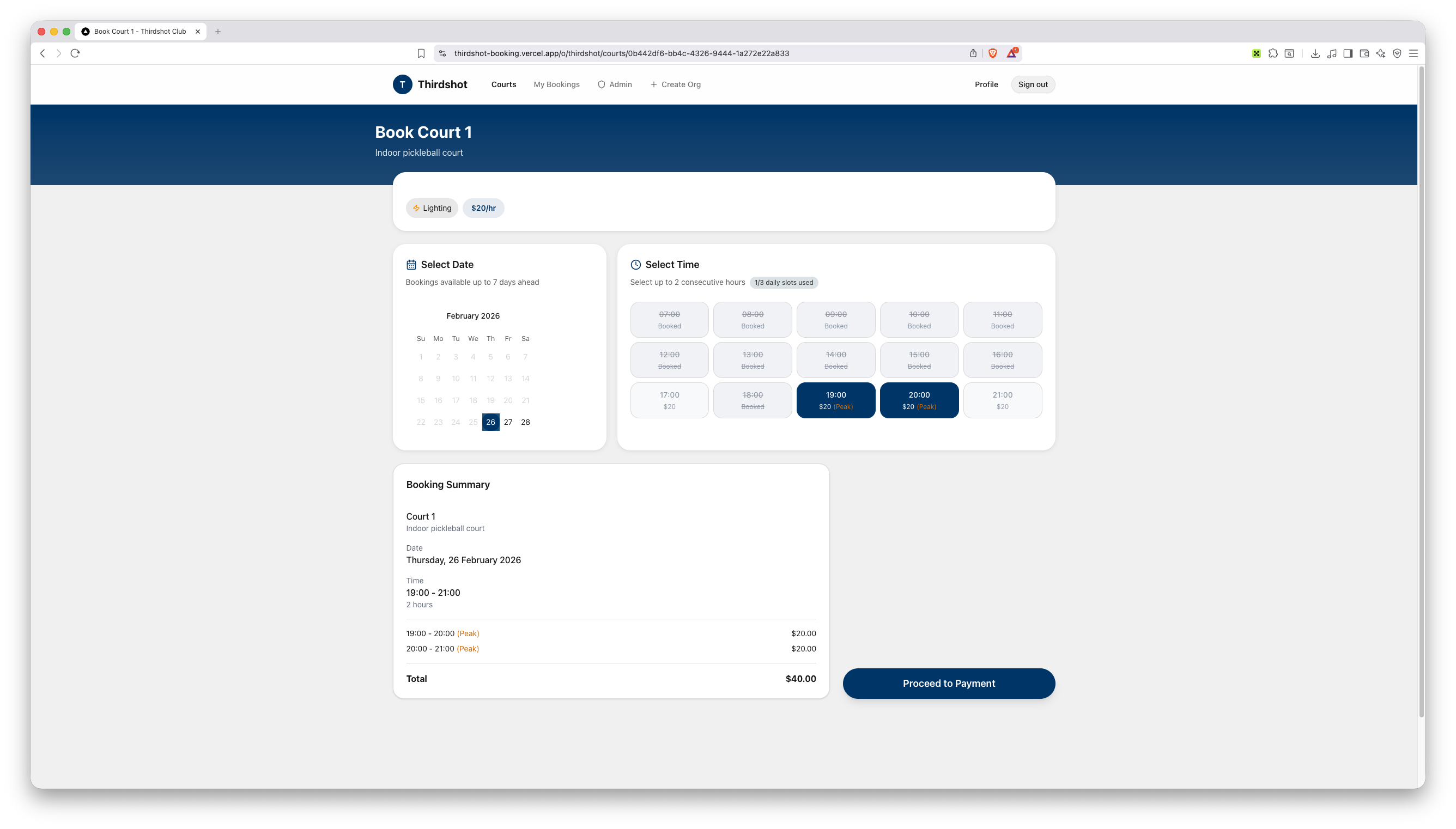1456x829 pixels.
Task: Click Proceed to Payment button
Action: (948, 683)
